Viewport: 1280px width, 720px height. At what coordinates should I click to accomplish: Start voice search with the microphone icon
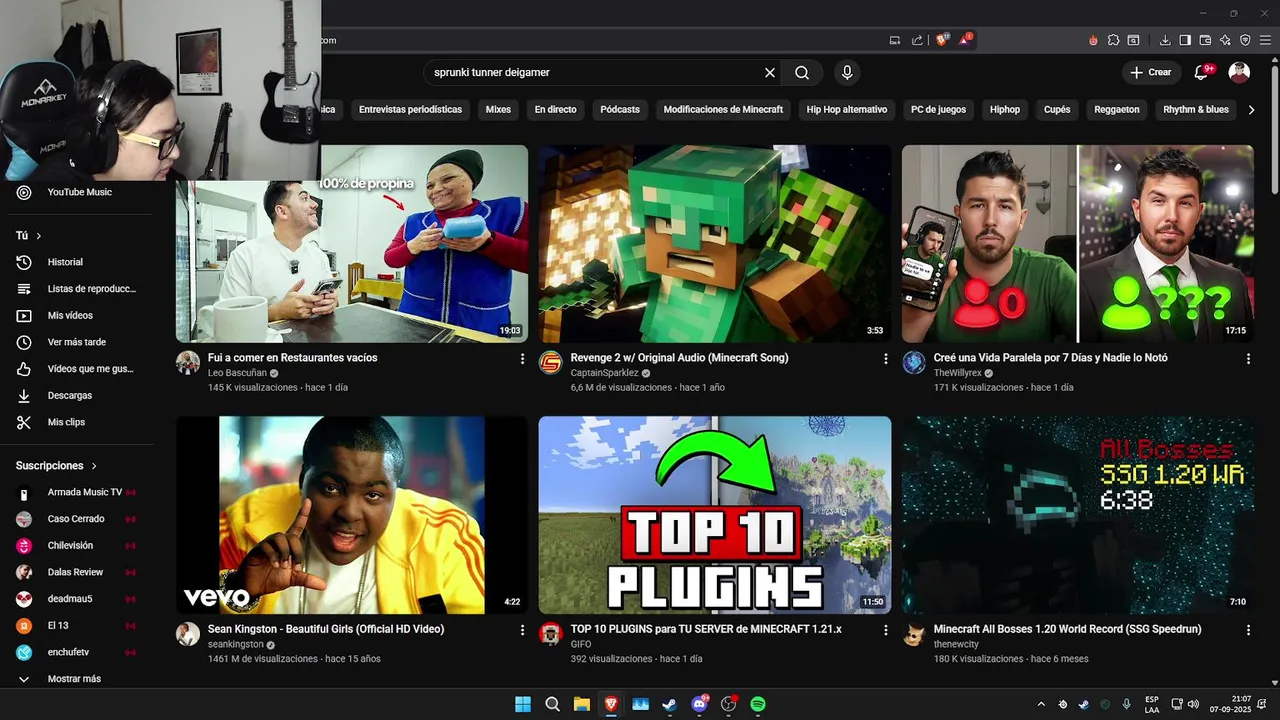click(x=847, y=72)
